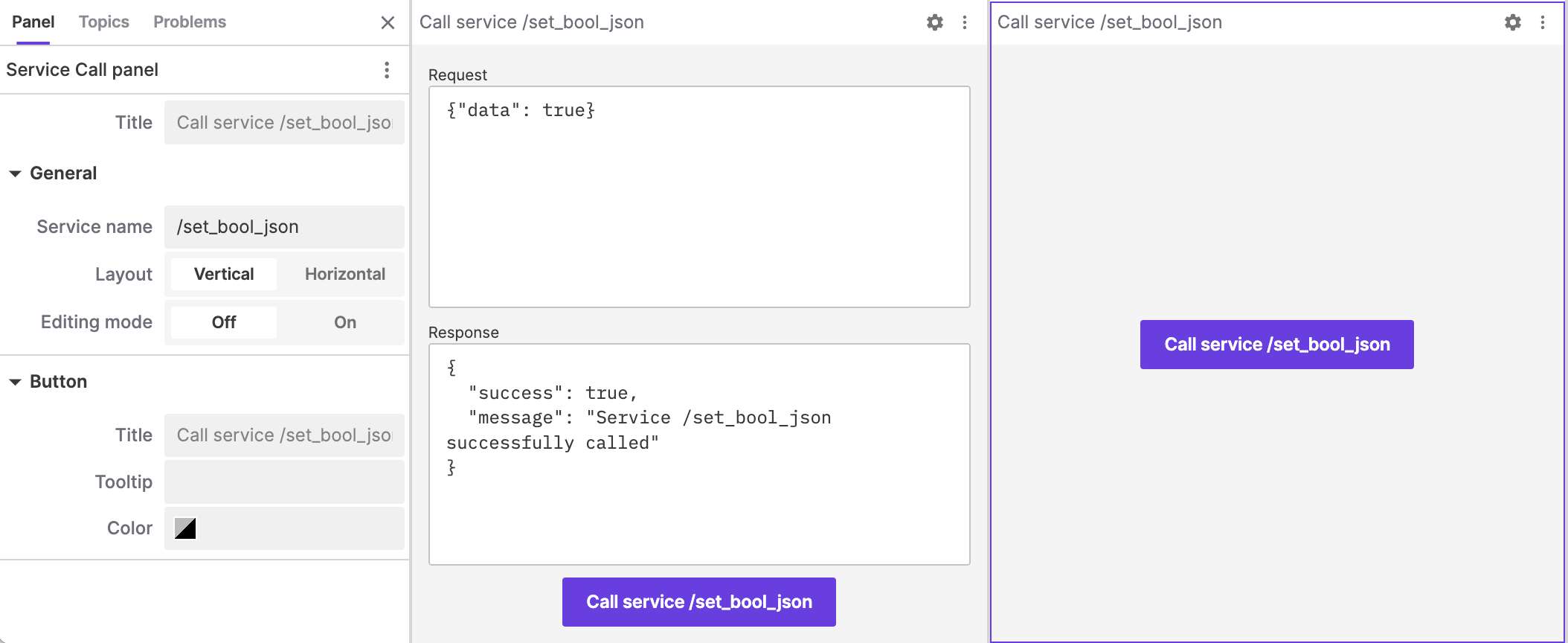Image resolution: width=1568 pixels, height=643 pixels.
Task: Turn Editing mode On
Action: 344,322
